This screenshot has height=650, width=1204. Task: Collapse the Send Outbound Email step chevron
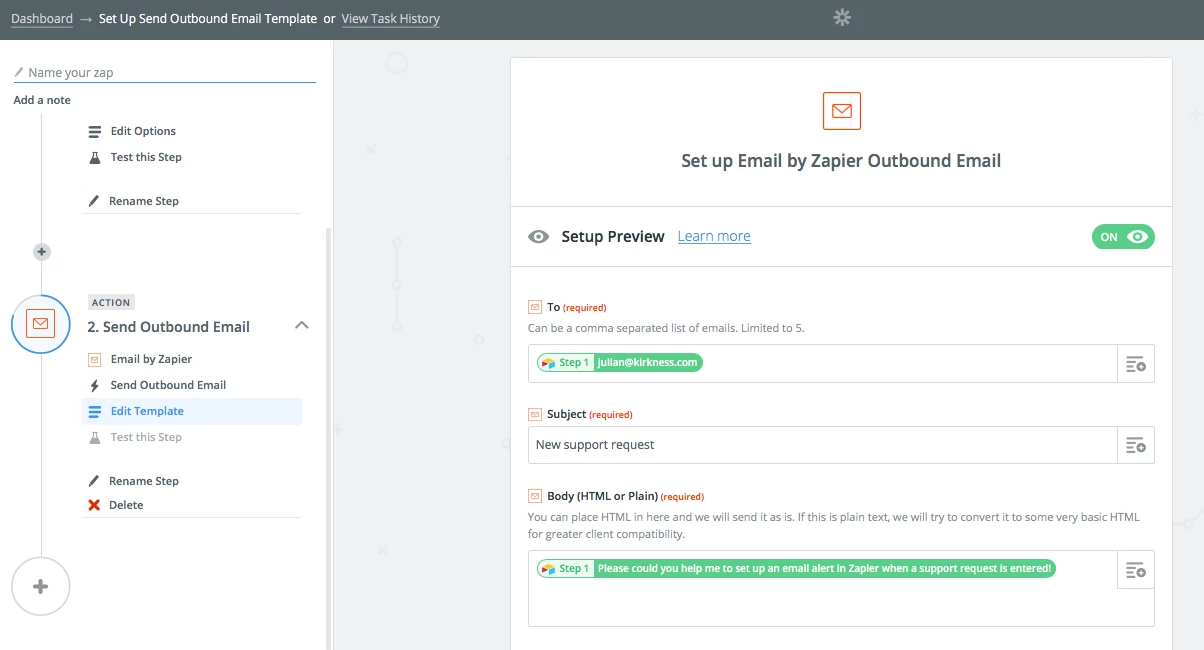pos(302,325)
